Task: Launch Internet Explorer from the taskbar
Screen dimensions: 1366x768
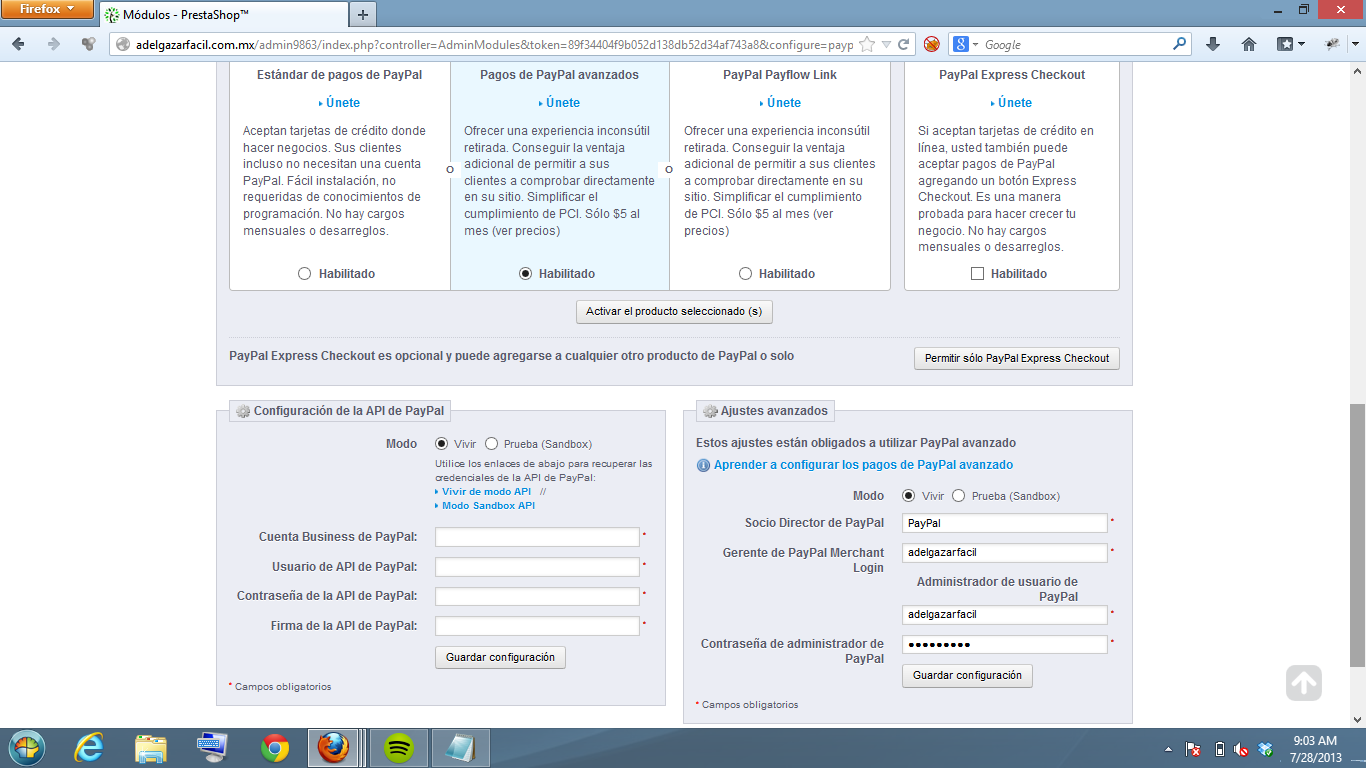Action: tap(90, 747)
